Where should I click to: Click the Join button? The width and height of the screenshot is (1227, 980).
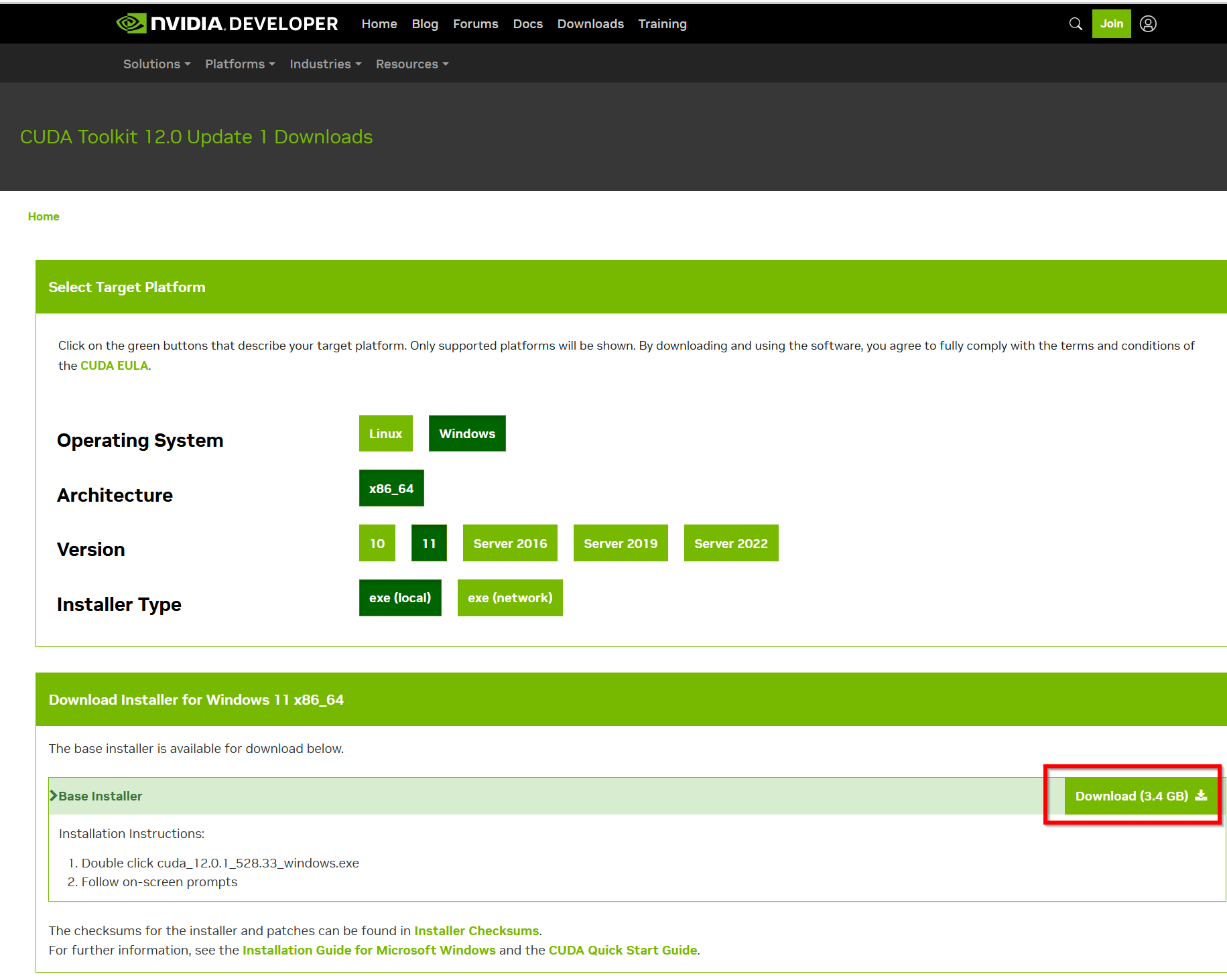click(x=1111, y=24)
